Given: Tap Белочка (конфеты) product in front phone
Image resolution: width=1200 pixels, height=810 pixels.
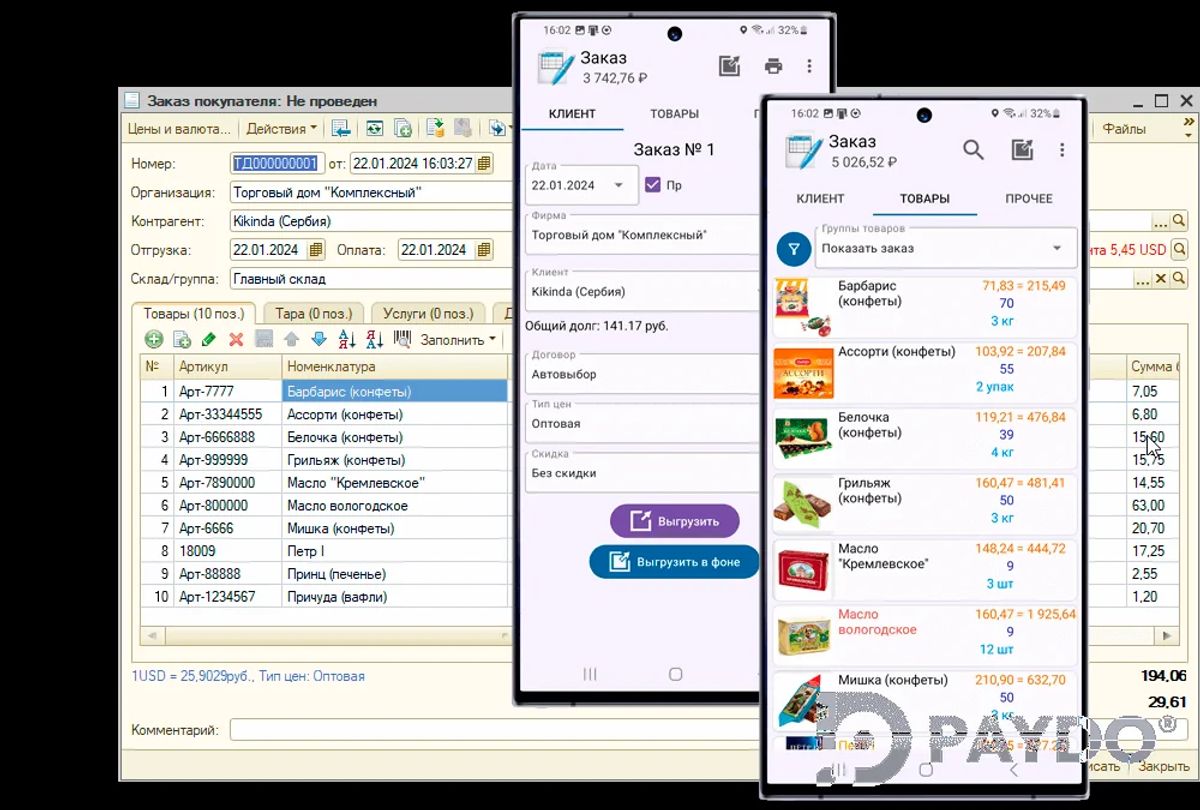Looking at the screenshot, I should (x=925, y=439).
